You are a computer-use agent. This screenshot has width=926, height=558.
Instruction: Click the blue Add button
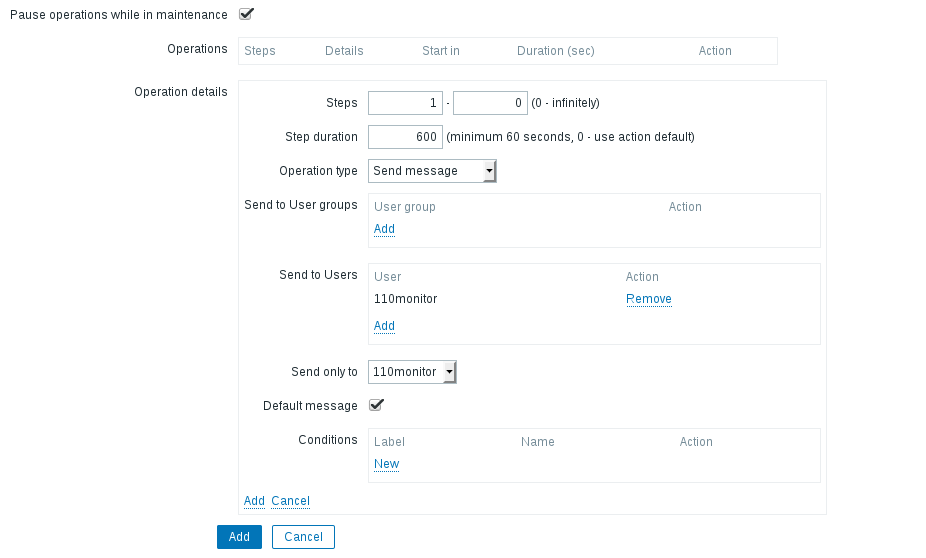[x=239, y=537]
